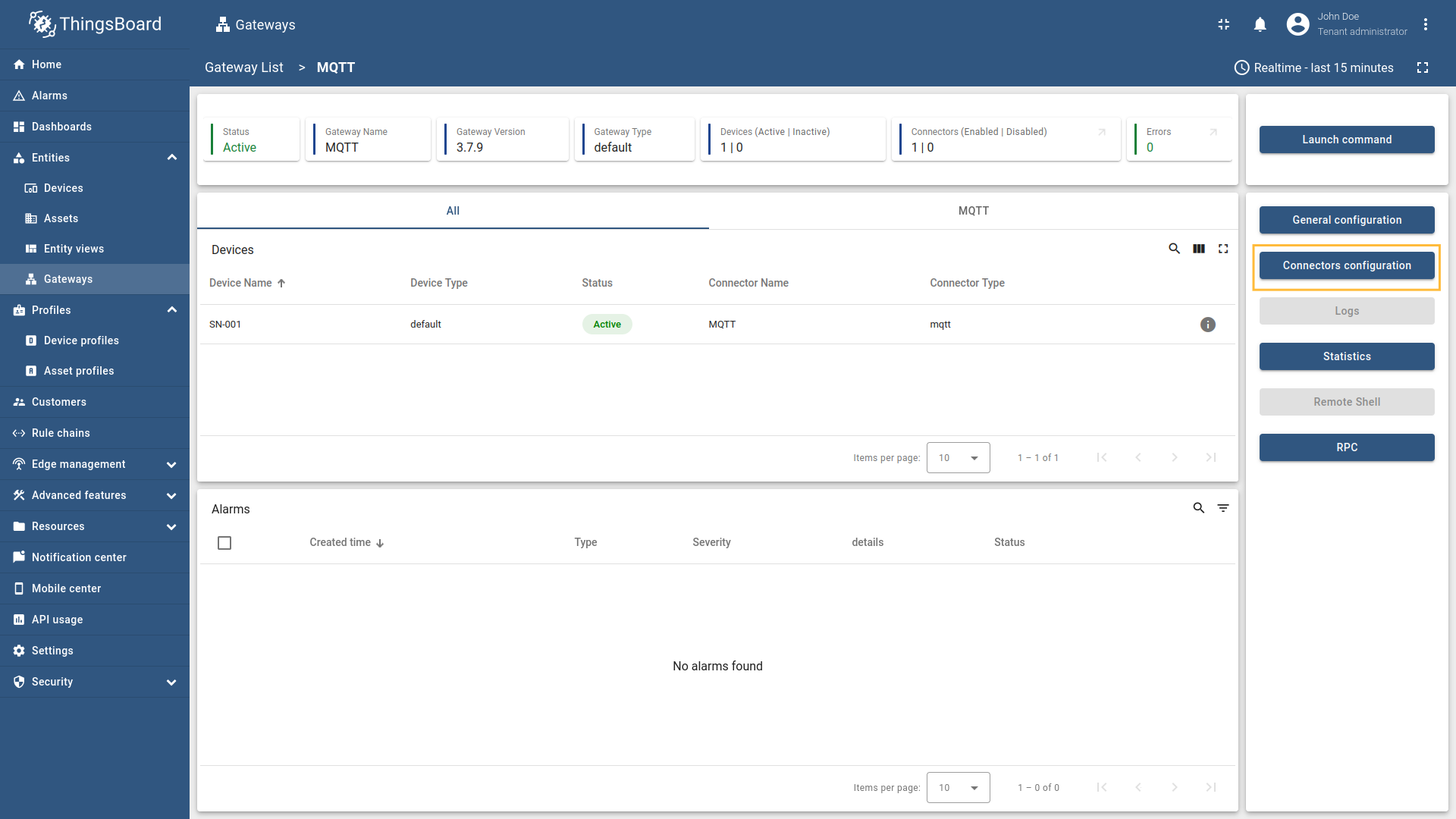Open the items per page dropdown in Devices panel
This screenshot has height=819, width=1456.
[x=958, y=457]
